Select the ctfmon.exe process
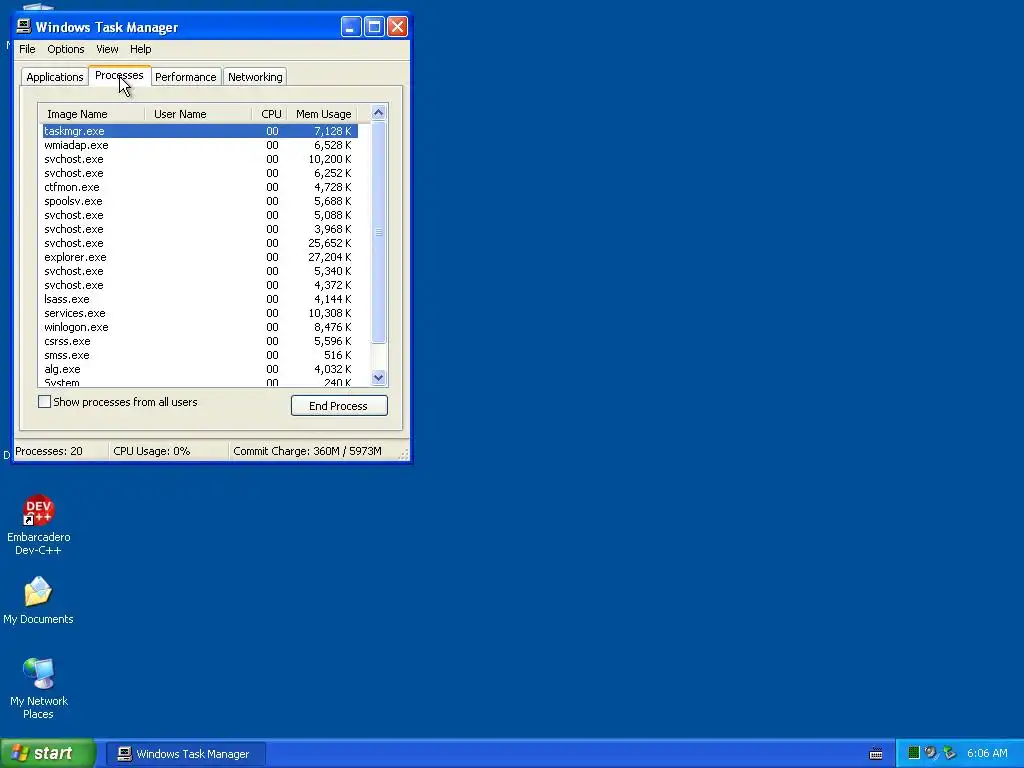Screen dimensions: 1024x768 point(200,187)
